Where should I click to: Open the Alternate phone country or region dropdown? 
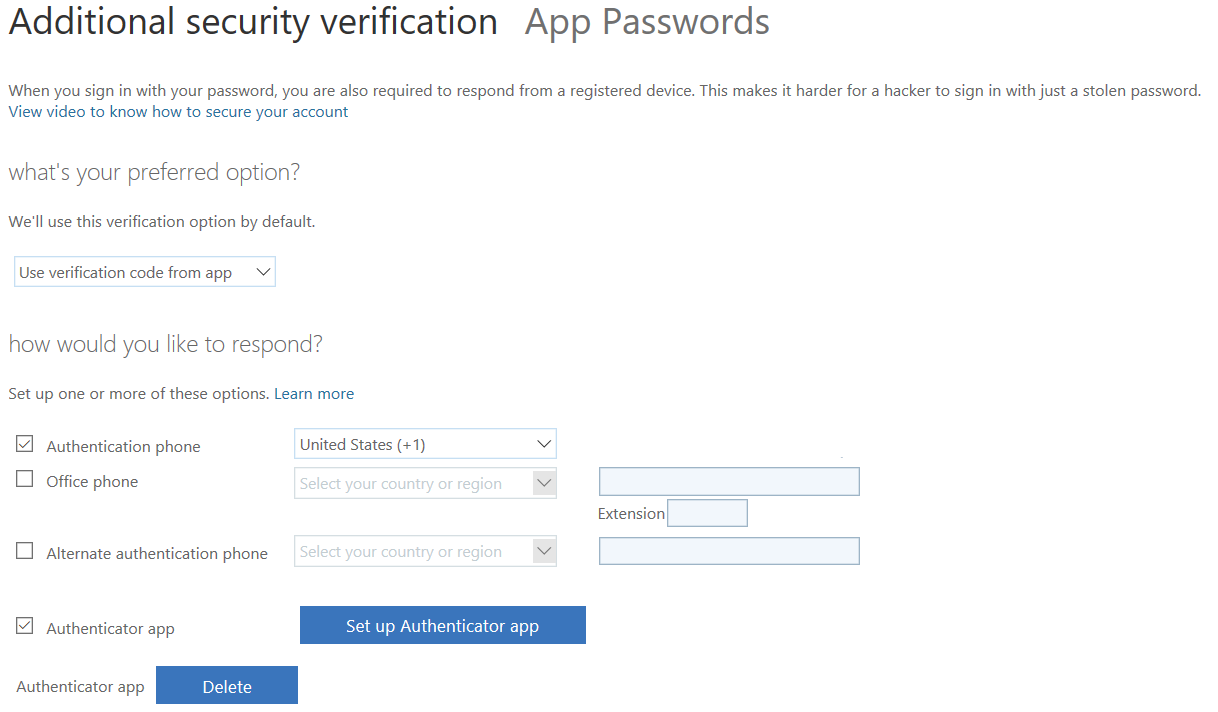(425, 551)
